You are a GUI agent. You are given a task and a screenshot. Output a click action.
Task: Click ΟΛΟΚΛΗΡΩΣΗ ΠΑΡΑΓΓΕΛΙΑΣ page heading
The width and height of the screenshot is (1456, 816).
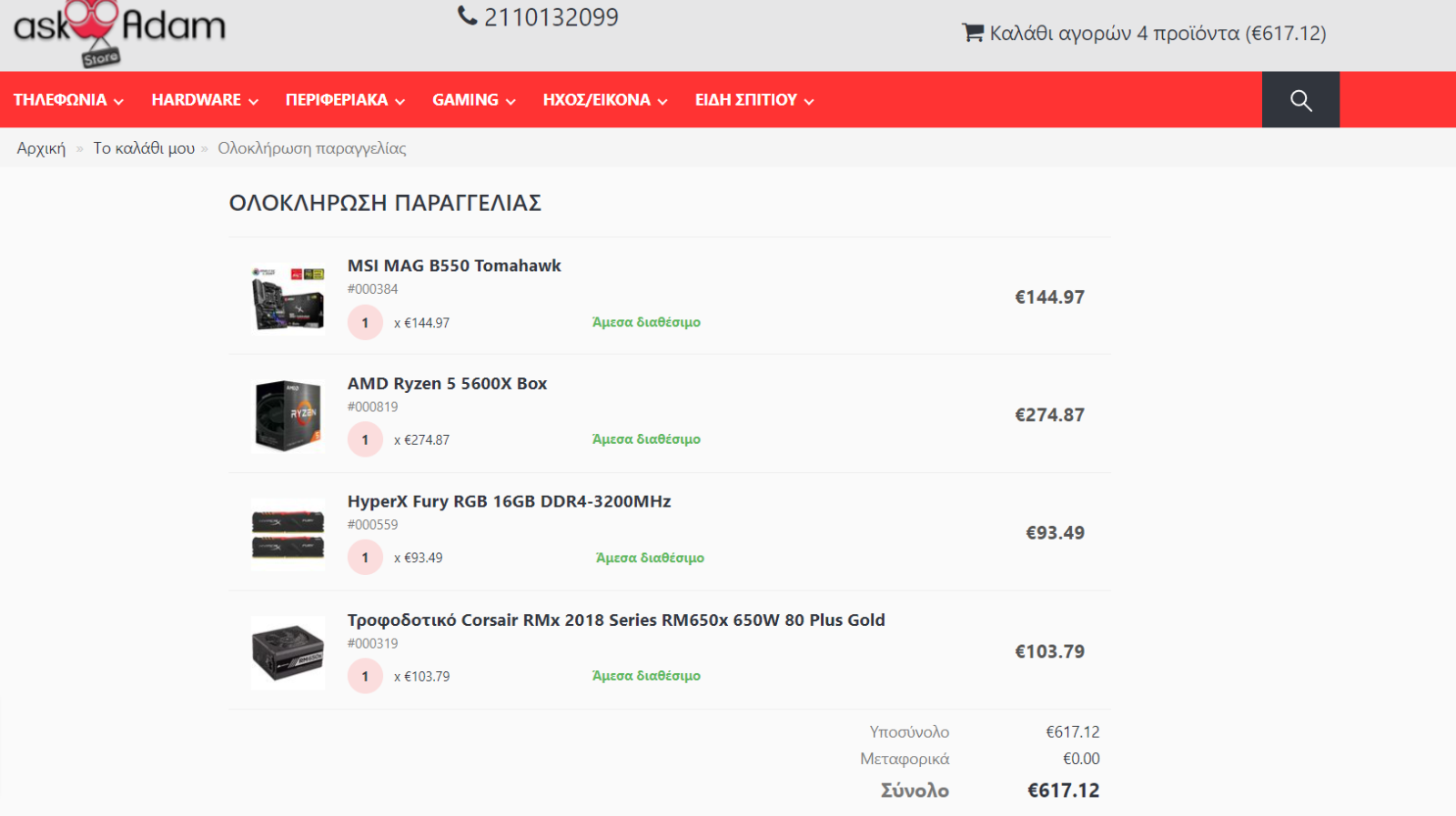[x=385, y=203]
